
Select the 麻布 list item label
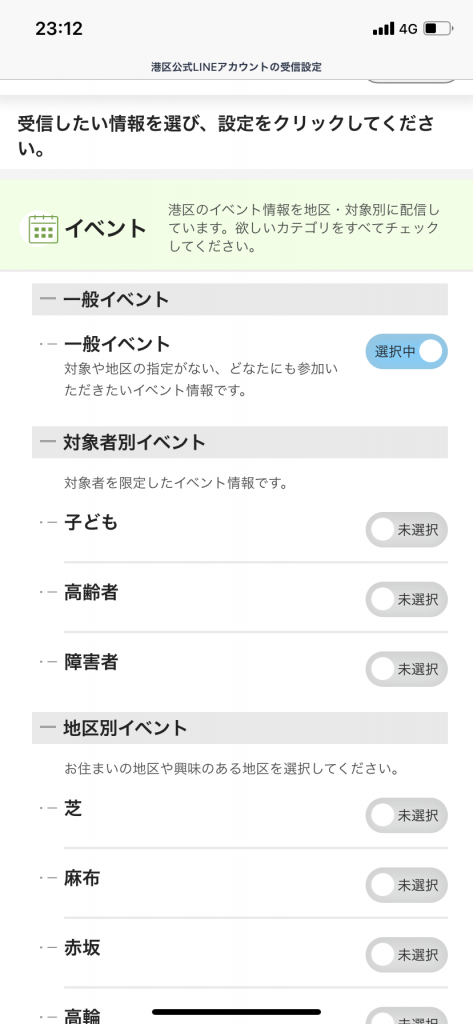point(82,878)
